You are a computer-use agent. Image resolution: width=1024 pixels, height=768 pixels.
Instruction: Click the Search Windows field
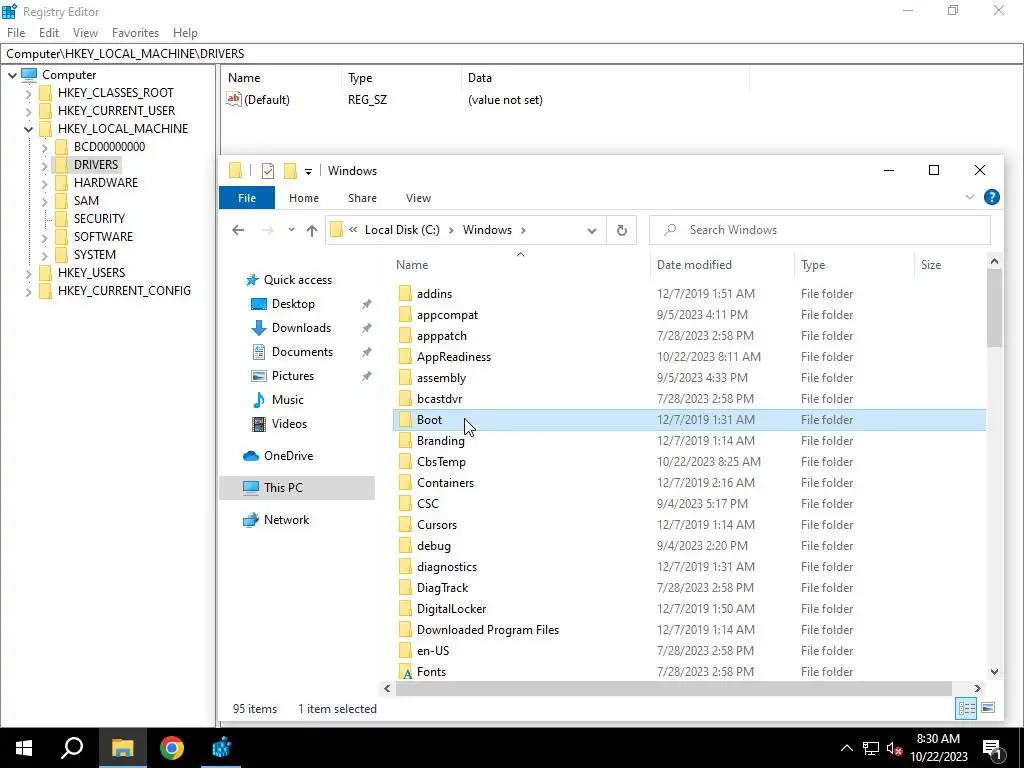[x=820, y=230]
